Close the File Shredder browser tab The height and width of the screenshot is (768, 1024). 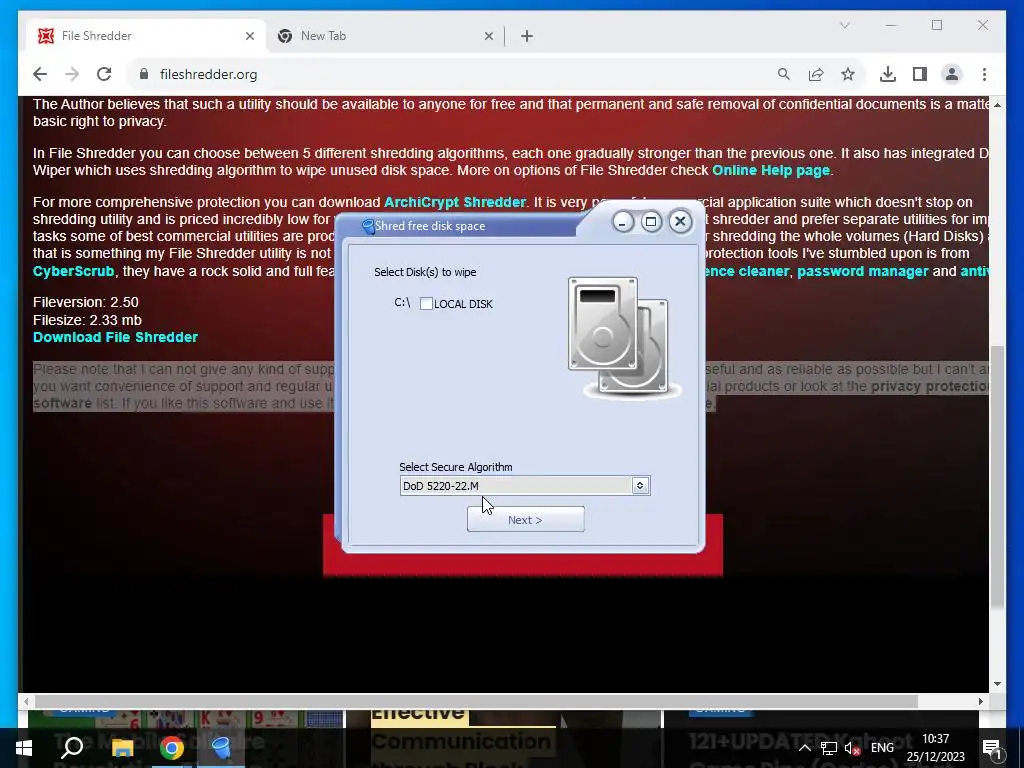point(249,36)
